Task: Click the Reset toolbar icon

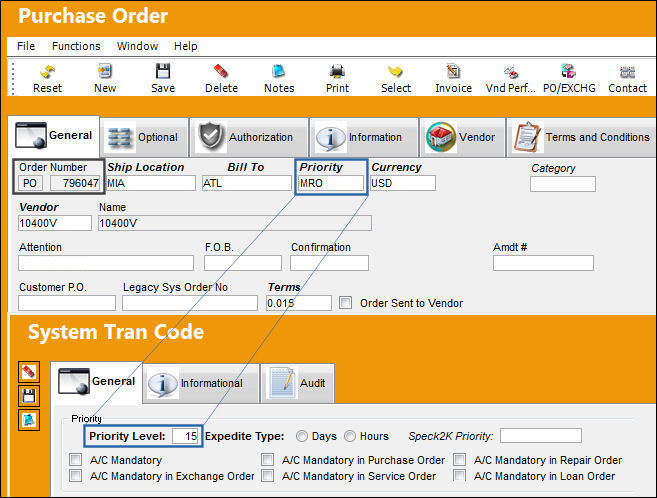Action: 47,72
